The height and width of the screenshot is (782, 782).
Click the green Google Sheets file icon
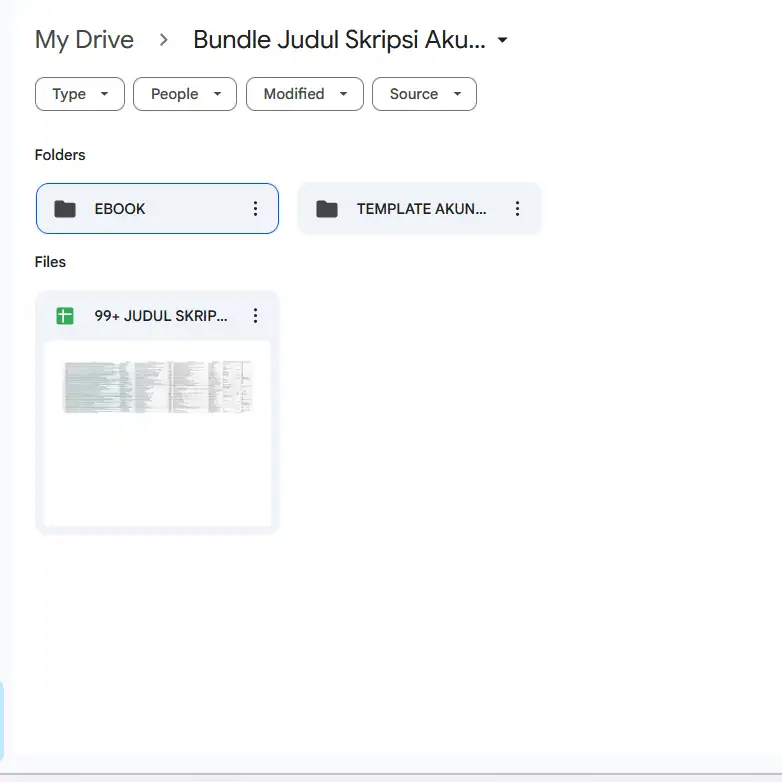click(65, 316)
